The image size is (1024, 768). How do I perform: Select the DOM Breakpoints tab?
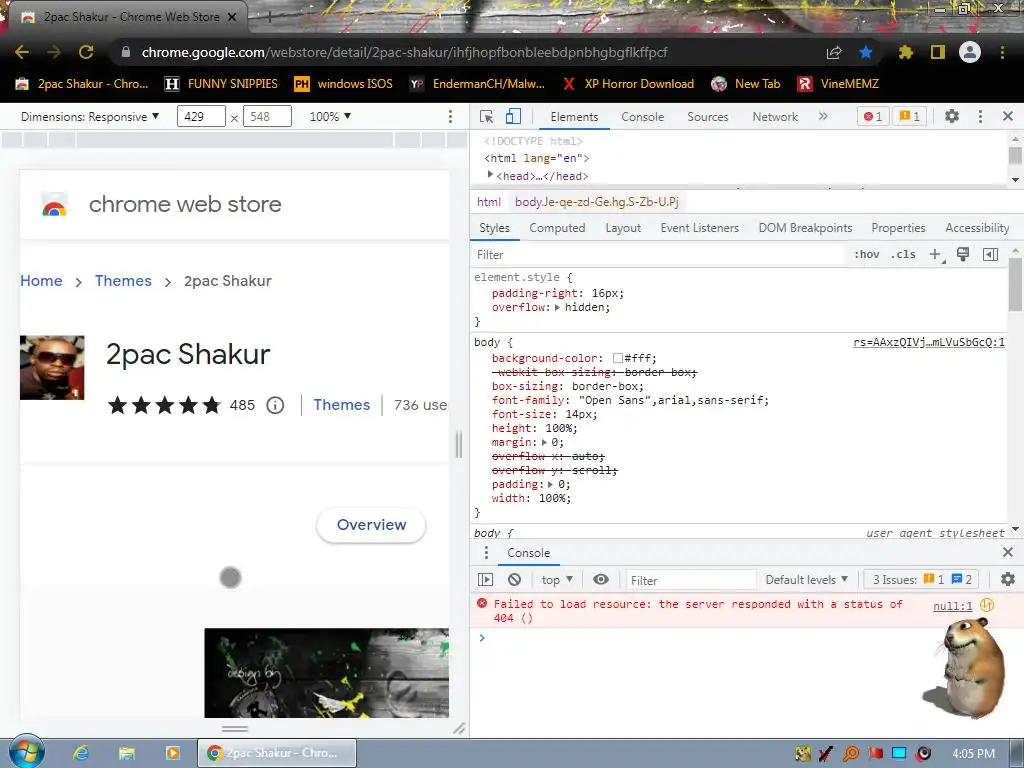point(805,228)
